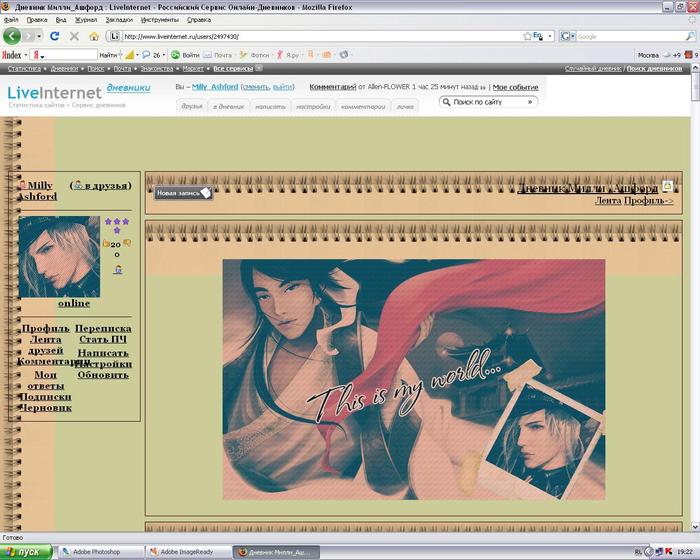Open the Справка menu
Image resolution: width=700 pixels, height=560 pixels.
(199, 20)
